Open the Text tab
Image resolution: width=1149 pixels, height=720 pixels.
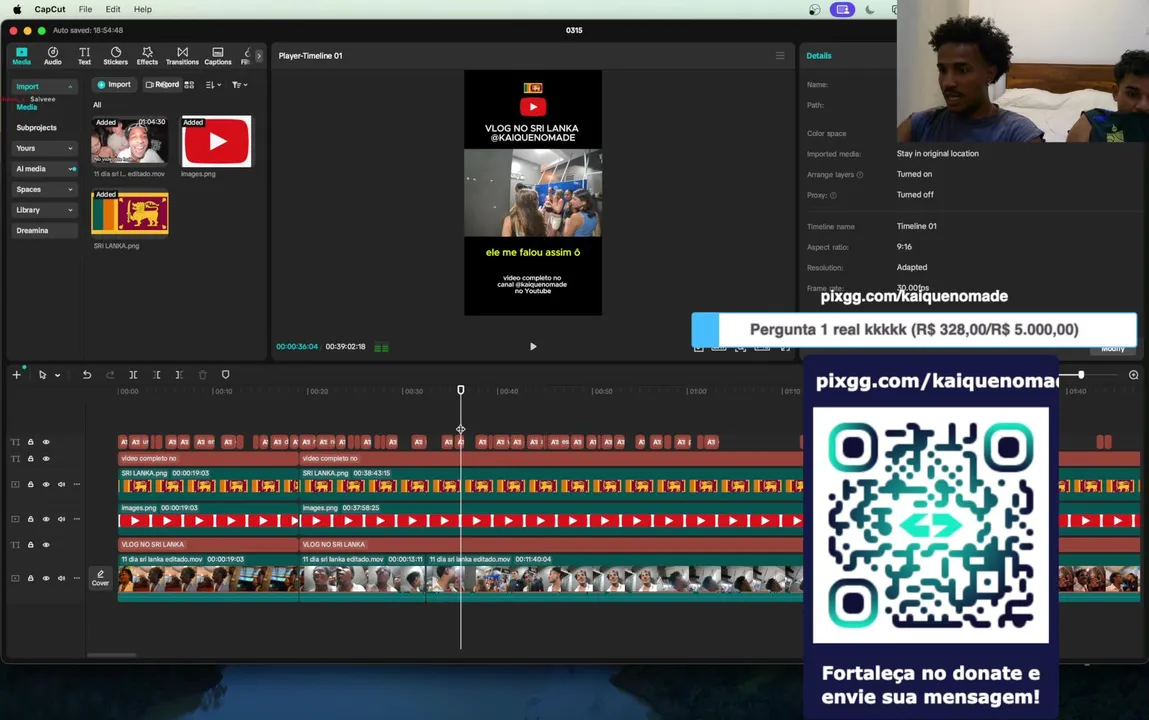[84, 56]
